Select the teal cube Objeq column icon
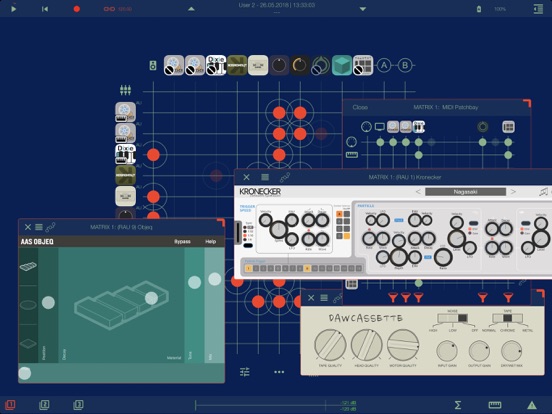This screenshot has width=552, height=414. [342, 65]
